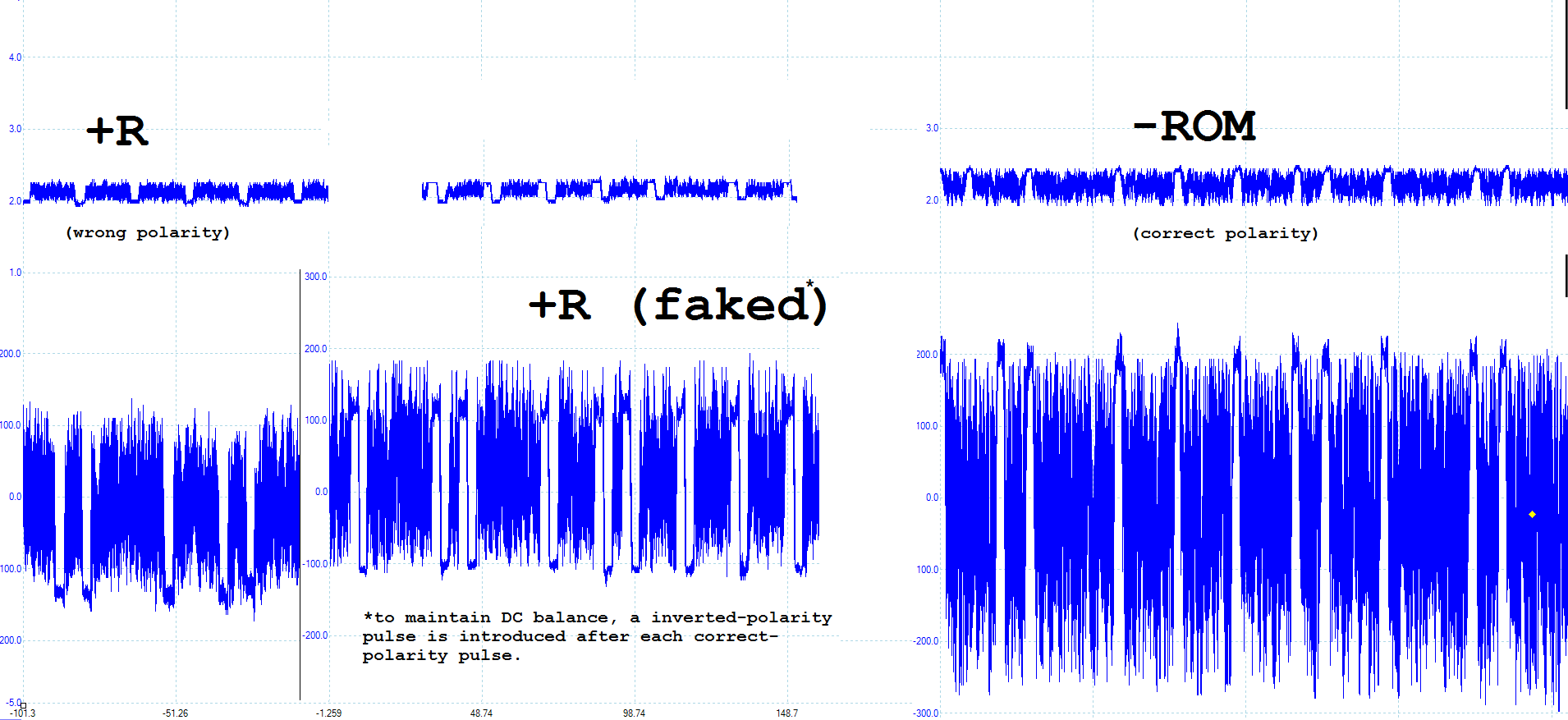Click the 1.0 Y-axis tick label
1568x720 pixels.
[x=15, y=273]
